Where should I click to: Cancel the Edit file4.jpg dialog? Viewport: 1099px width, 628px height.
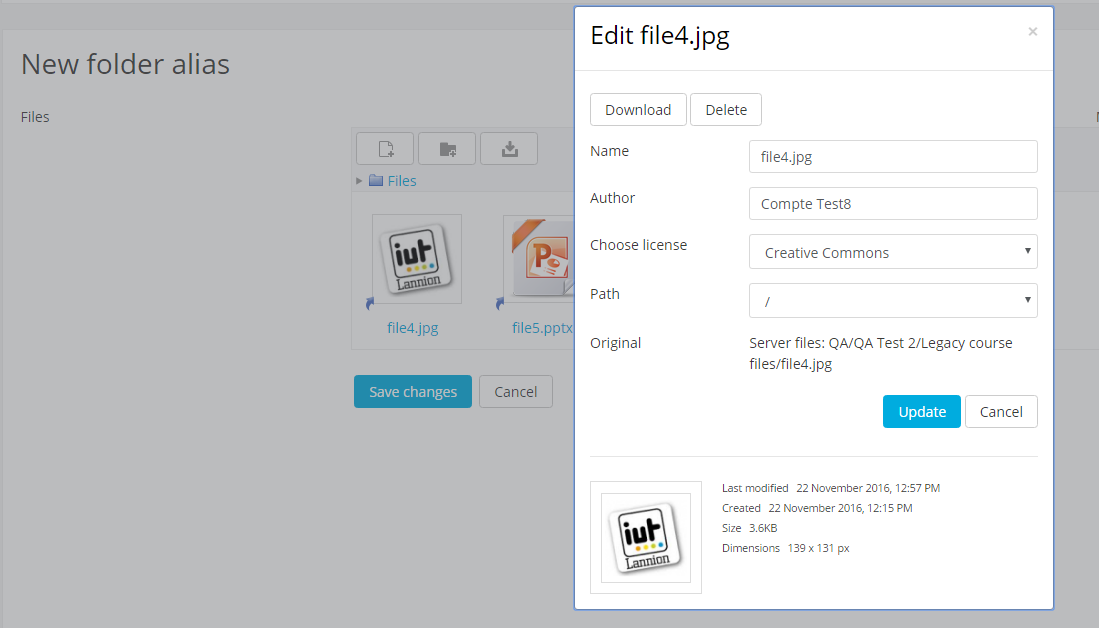pyautogui.click(x=1001, y=411)
